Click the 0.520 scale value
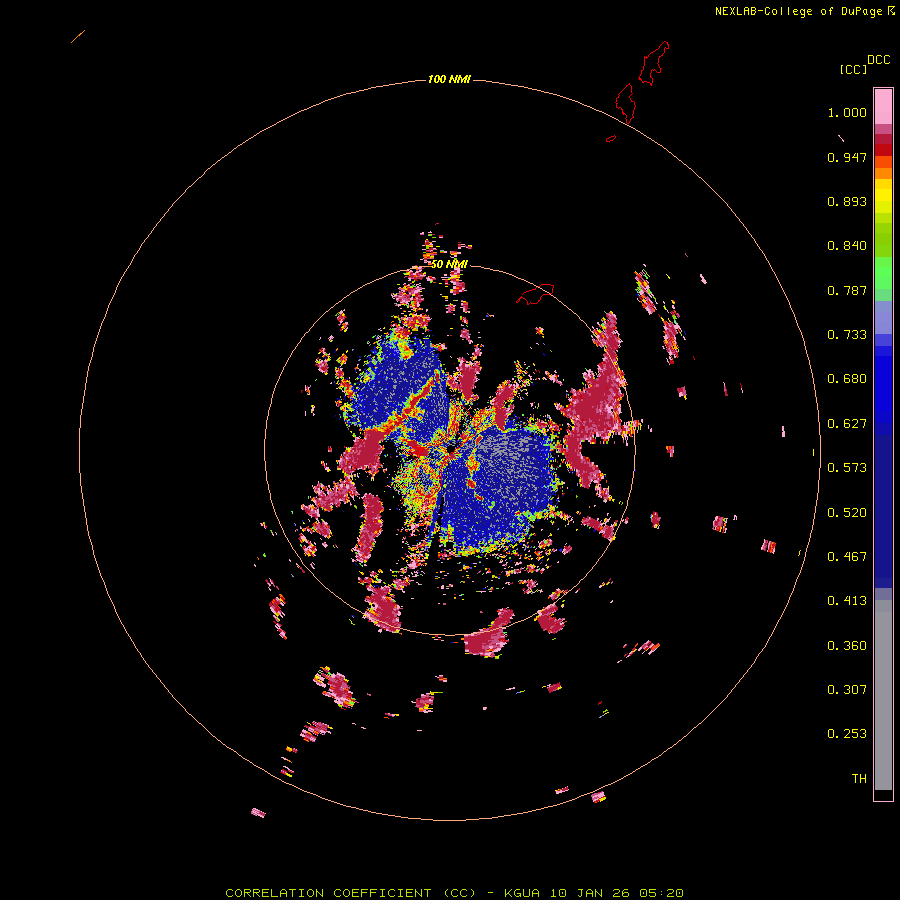This screenshot has width=900, height=900. (x=847, y=513)
